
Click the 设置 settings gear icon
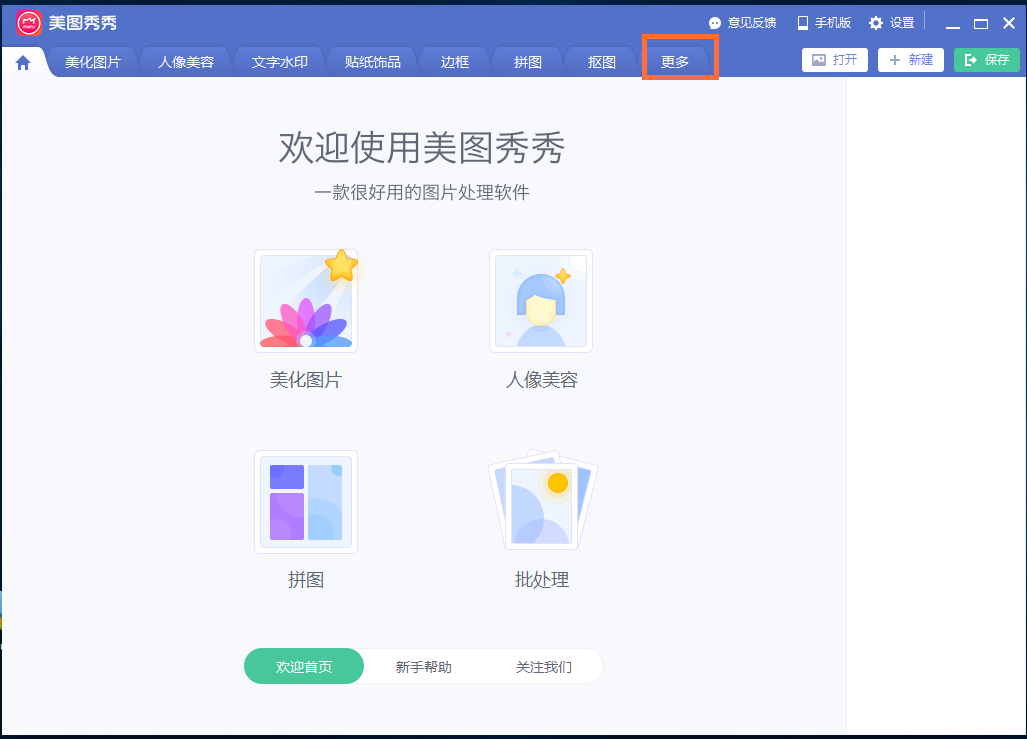[875, 22]
